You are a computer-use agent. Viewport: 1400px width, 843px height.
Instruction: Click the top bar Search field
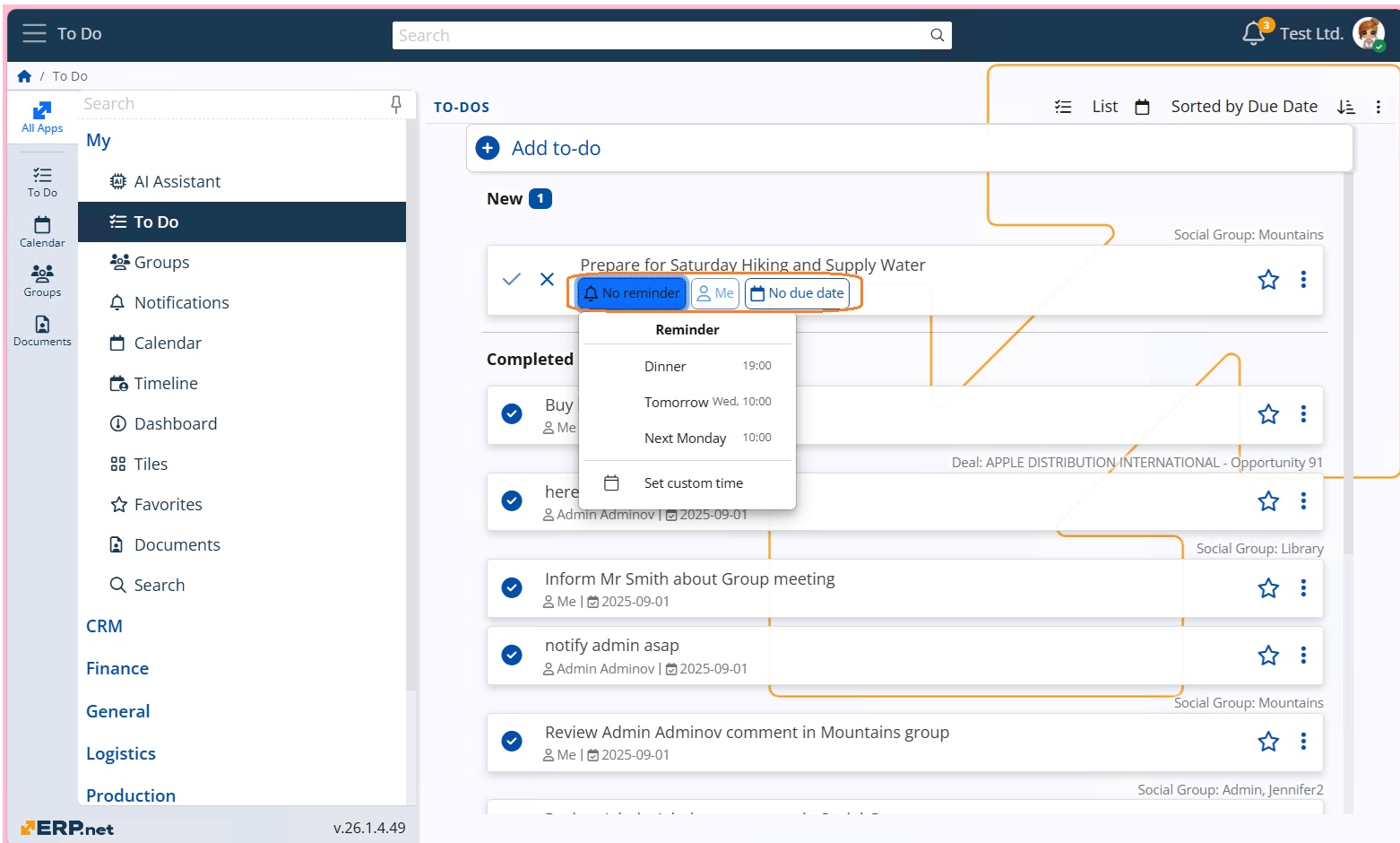661,35
